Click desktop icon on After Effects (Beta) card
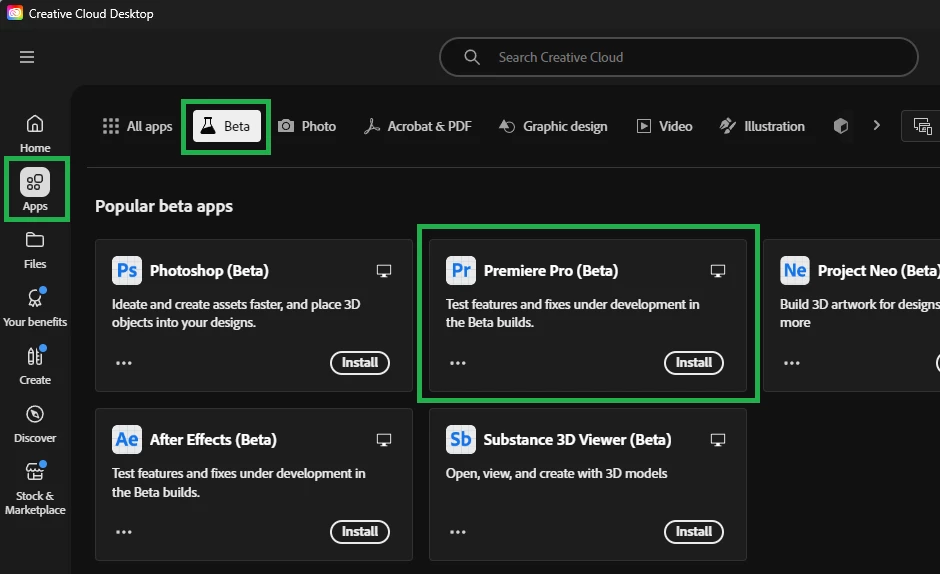940x574 pixels. pyautogui.click(x=384, y=440)
